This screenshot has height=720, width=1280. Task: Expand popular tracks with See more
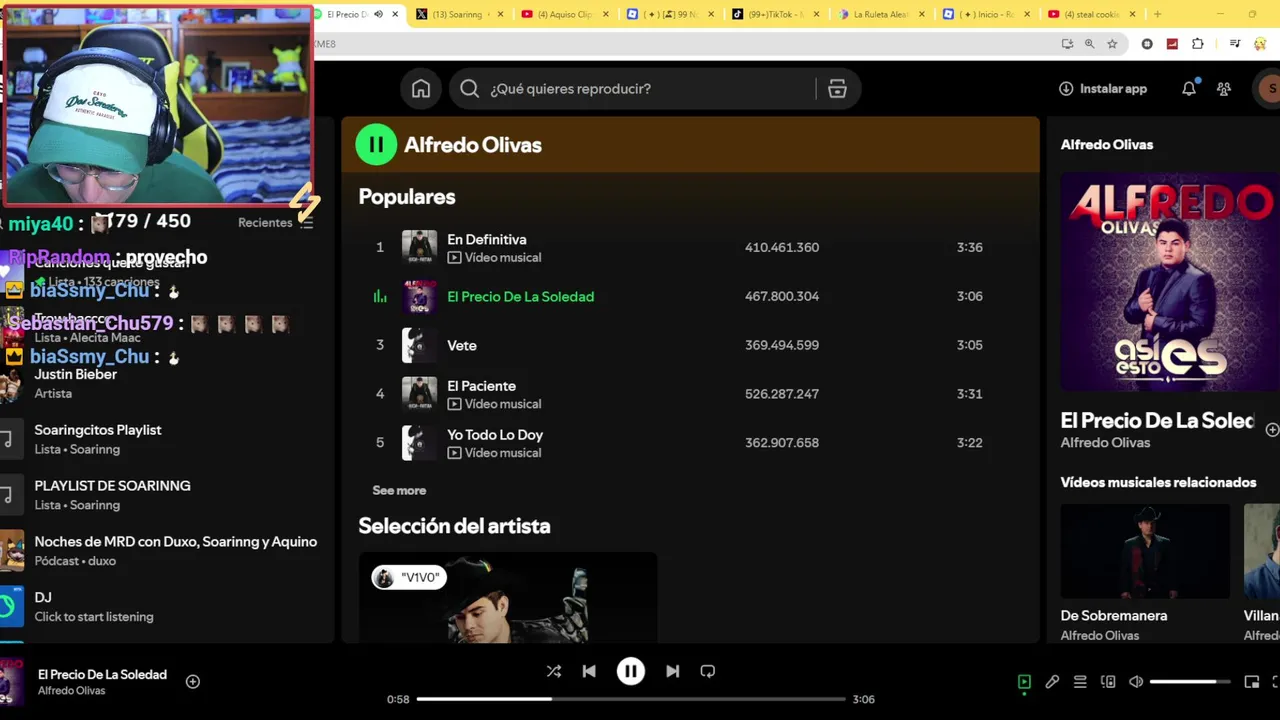click(399, 491)
